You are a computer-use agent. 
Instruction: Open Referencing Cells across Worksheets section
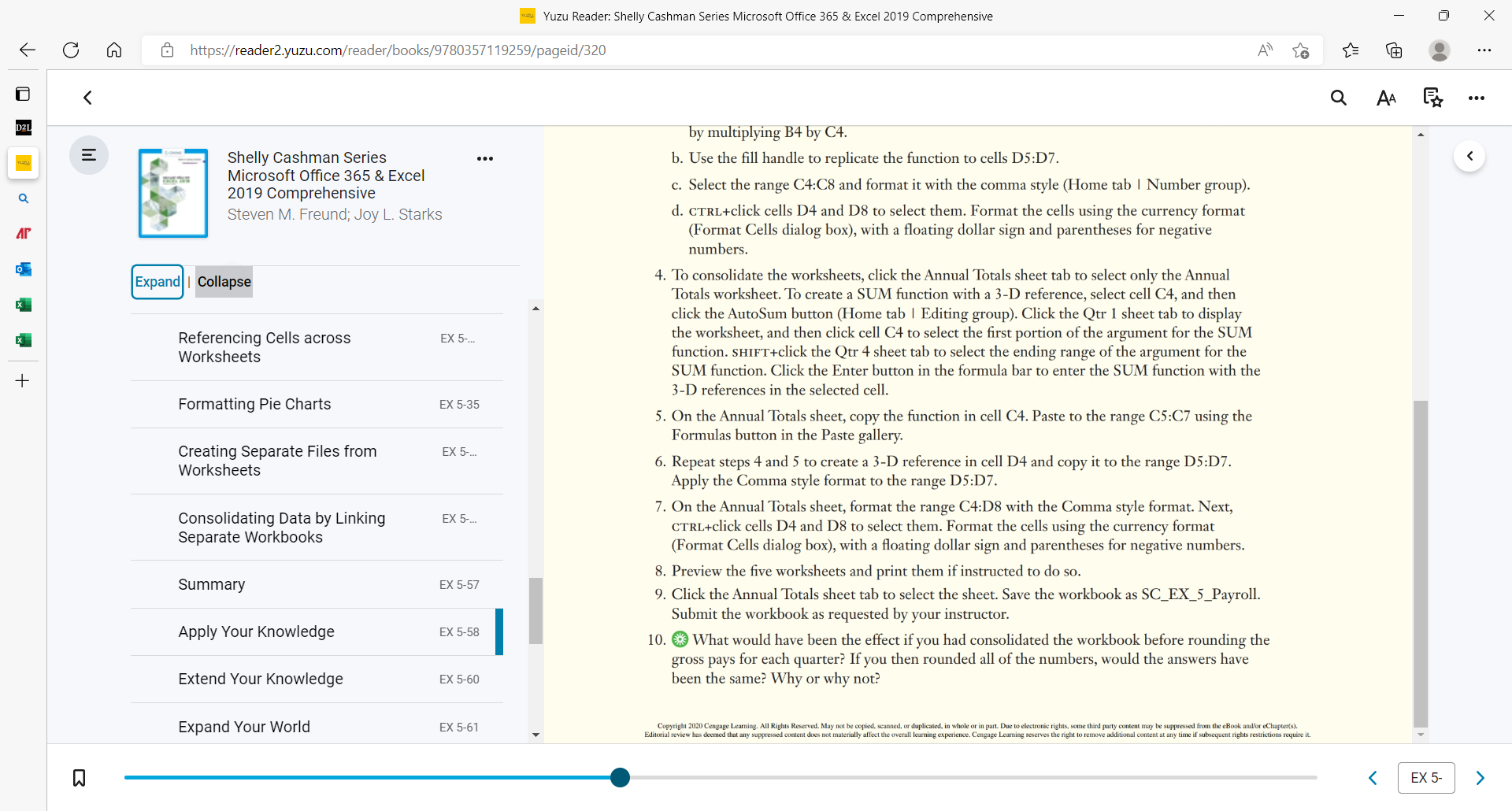point(317,347)
